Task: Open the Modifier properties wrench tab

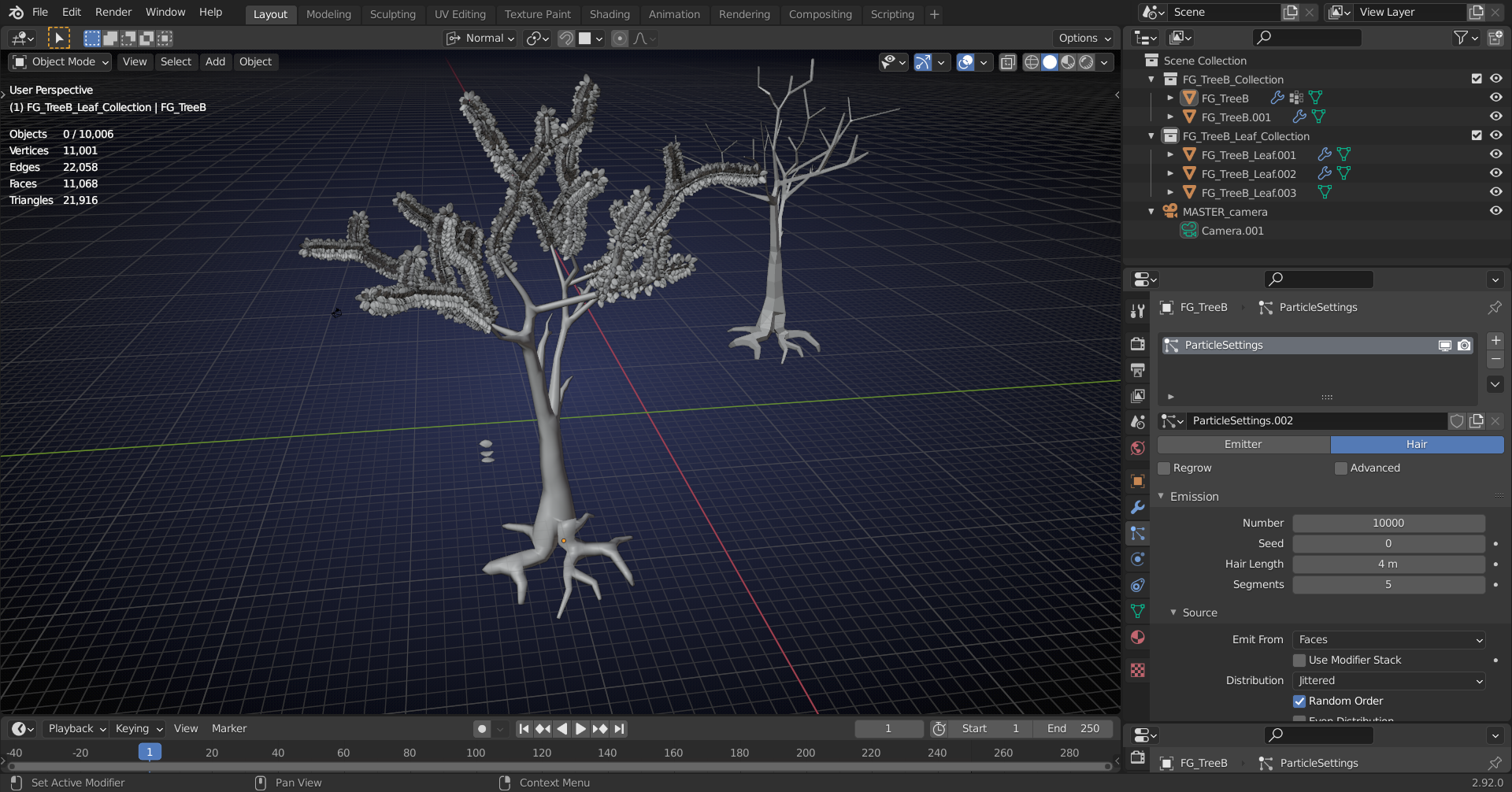Action: (x=1137, y=507)
